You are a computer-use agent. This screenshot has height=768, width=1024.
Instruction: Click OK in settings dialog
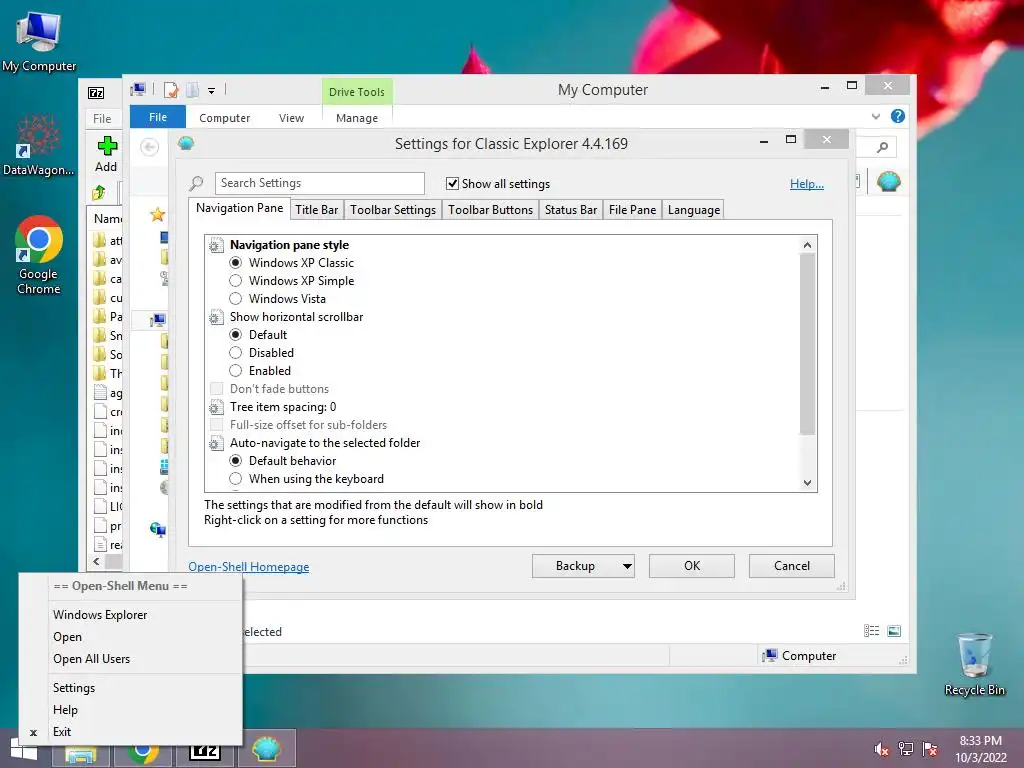(x=692, y=566)
